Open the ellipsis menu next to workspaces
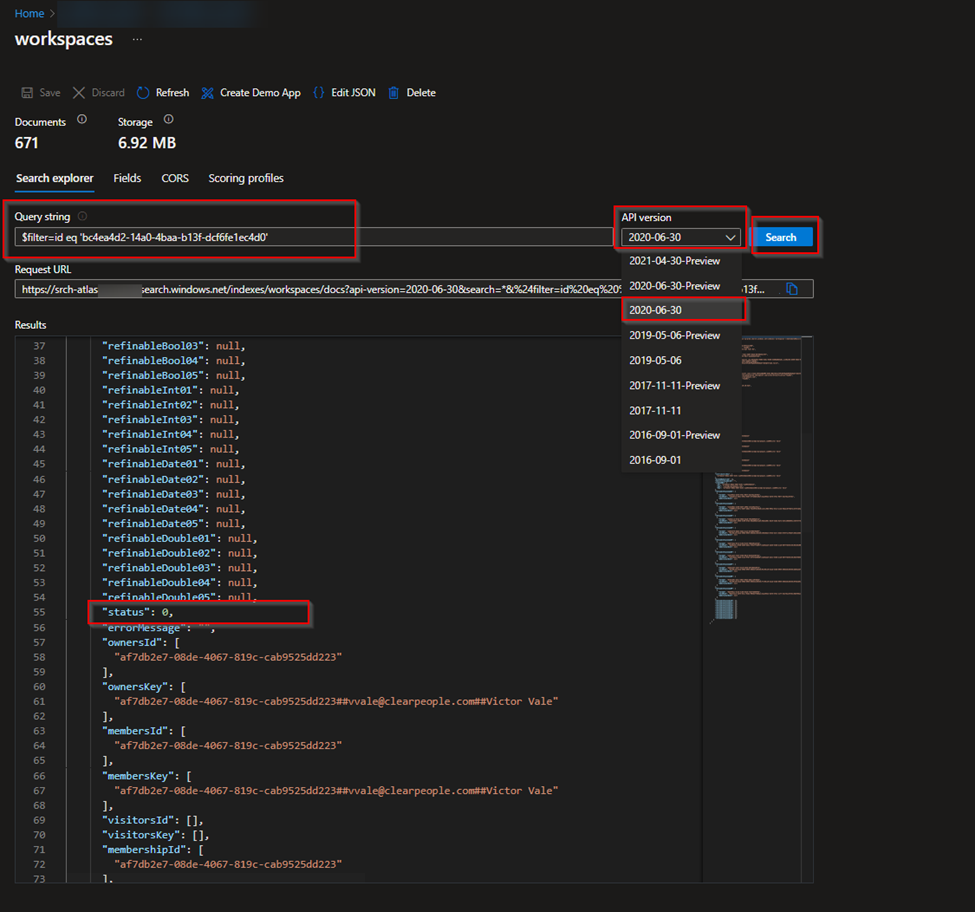This screenshot has height=912, width=975. pyautogui.click(x=137, y=40)
